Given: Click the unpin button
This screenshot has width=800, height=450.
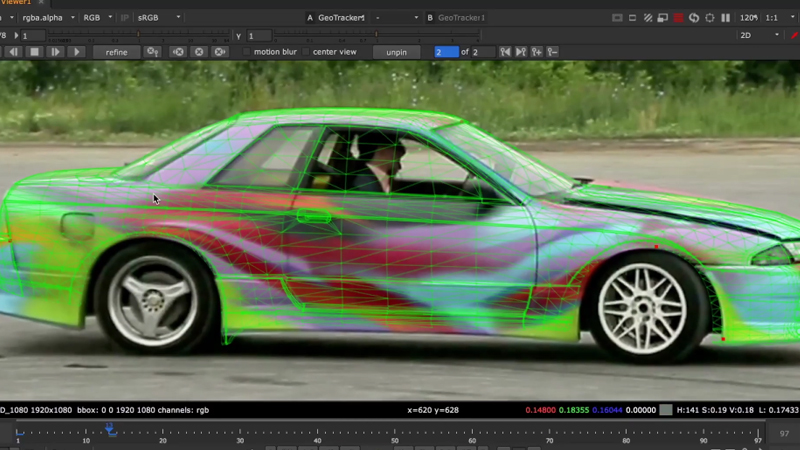Looking at the screenshot, I should click(396, 52).
